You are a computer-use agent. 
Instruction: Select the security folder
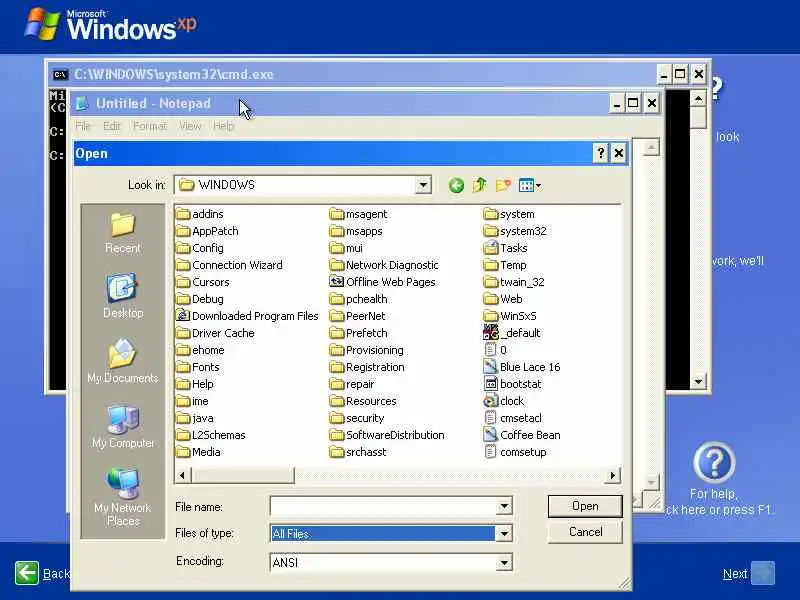(357, 418)
